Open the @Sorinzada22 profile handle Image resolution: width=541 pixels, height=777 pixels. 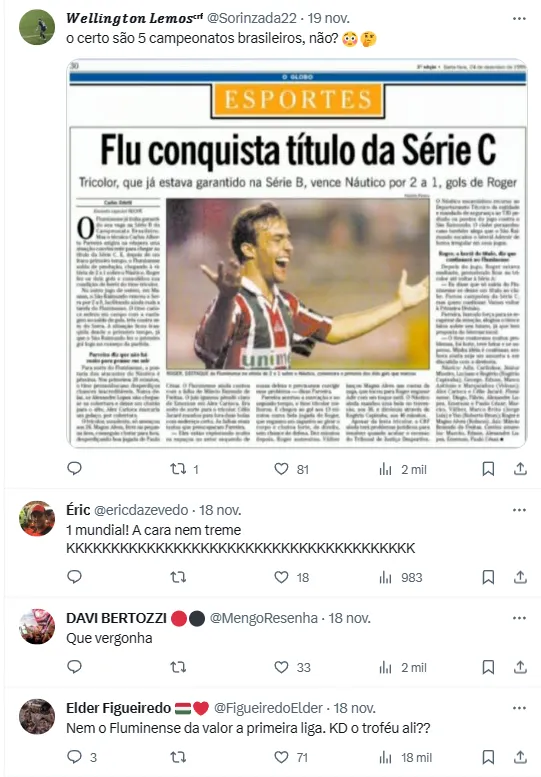pyautogui.click(x=251, y=18)
